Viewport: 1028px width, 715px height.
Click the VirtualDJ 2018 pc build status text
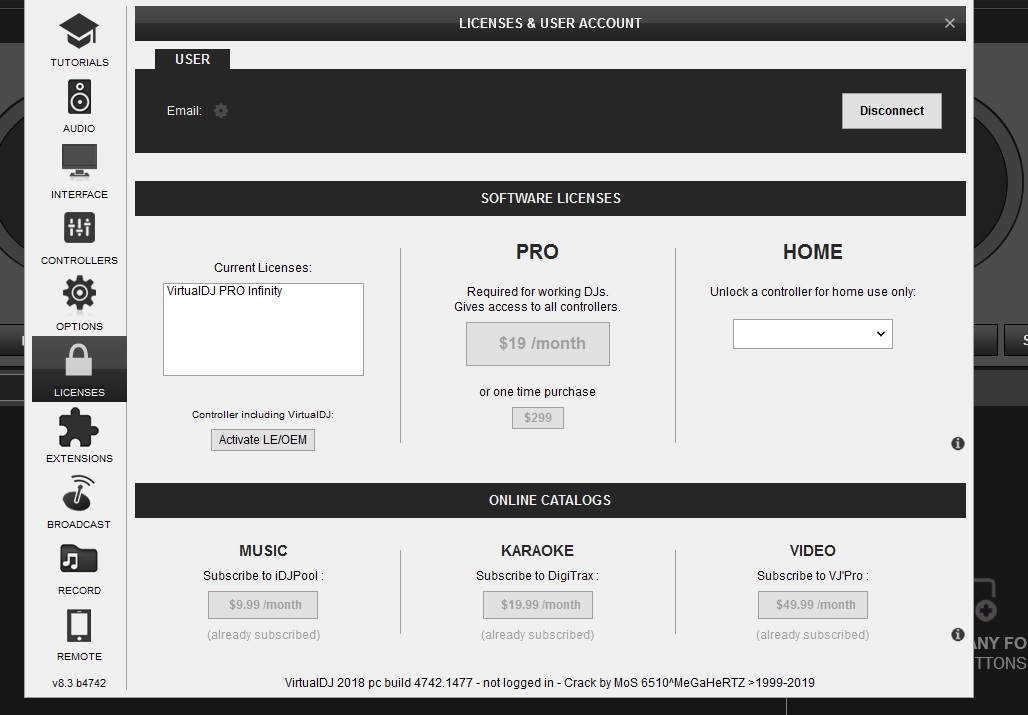[549, 683]
